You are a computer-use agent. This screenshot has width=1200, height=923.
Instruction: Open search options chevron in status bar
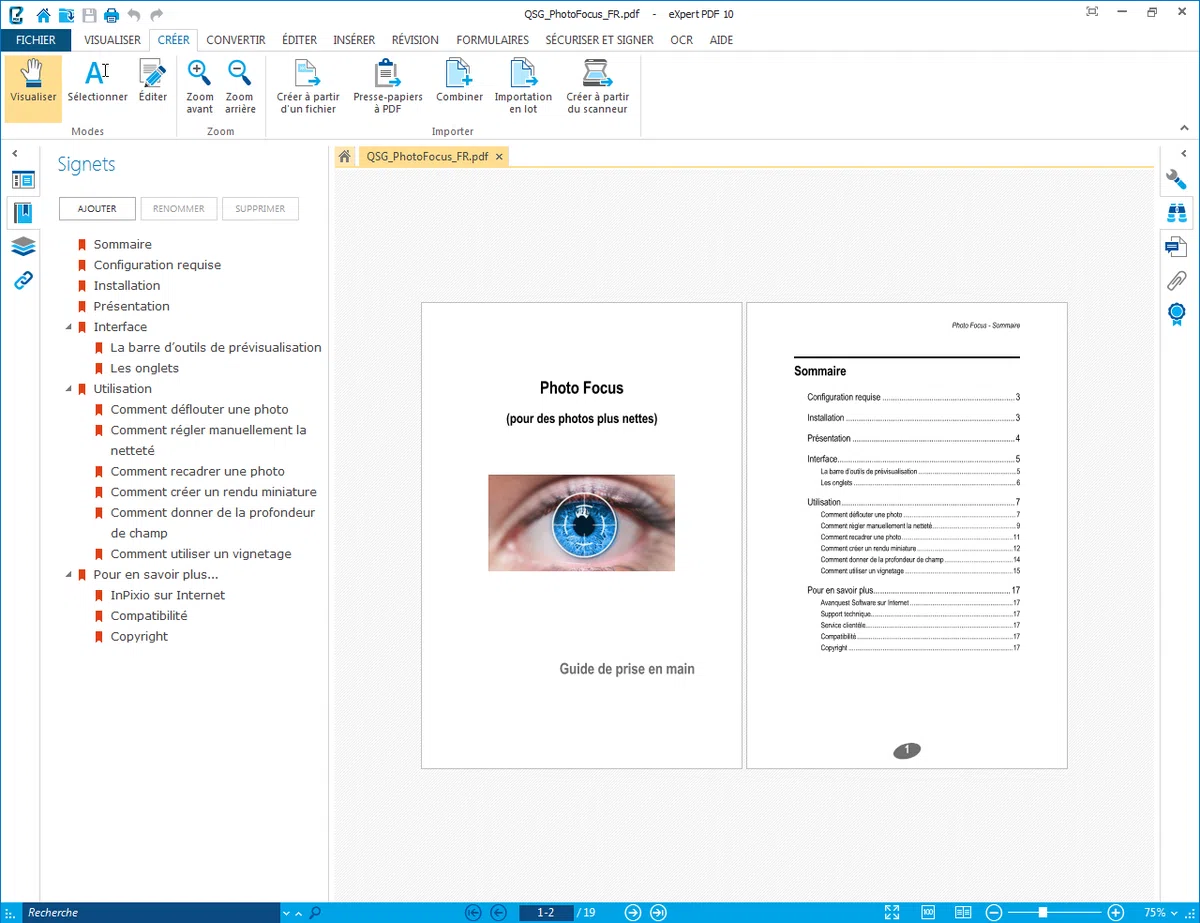(286, 913)
